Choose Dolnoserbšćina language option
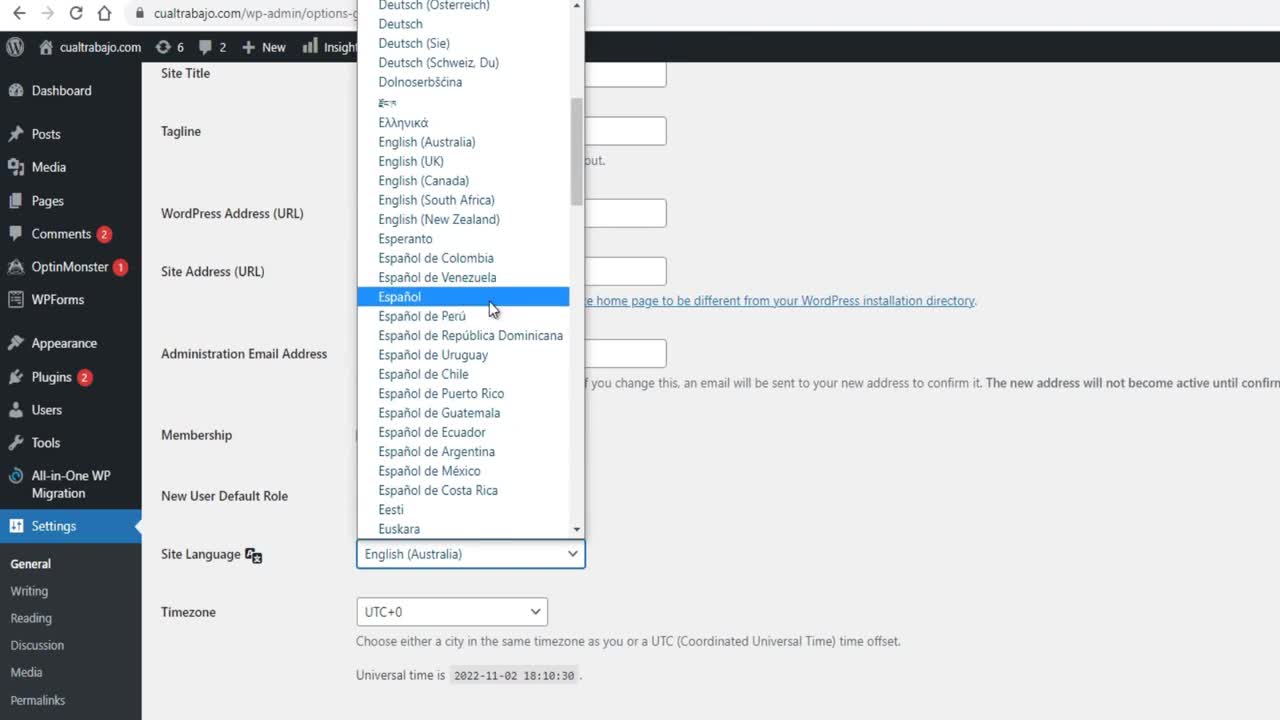 pos(463,82)
